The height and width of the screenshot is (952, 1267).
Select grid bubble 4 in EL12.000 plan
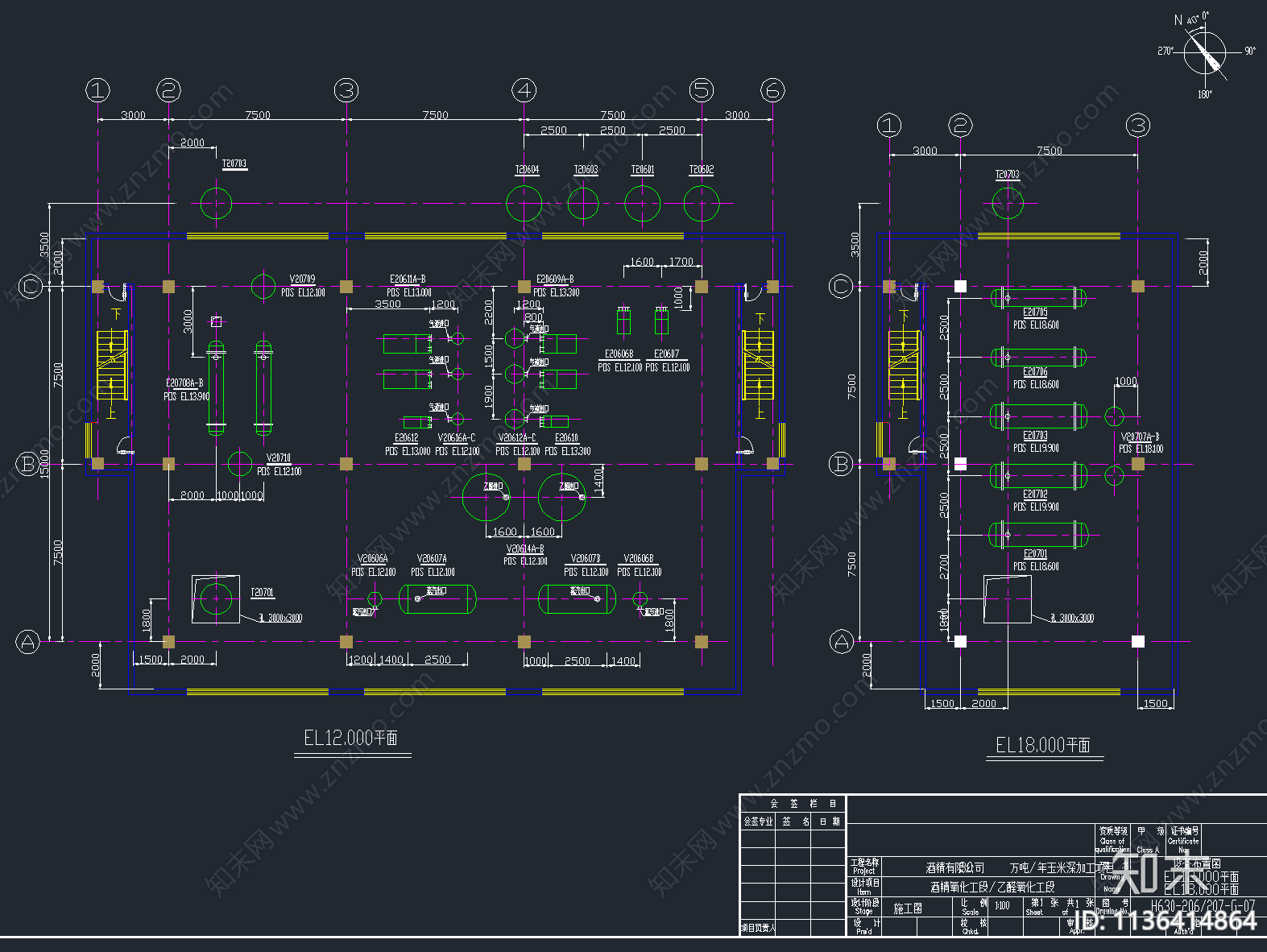524,90
